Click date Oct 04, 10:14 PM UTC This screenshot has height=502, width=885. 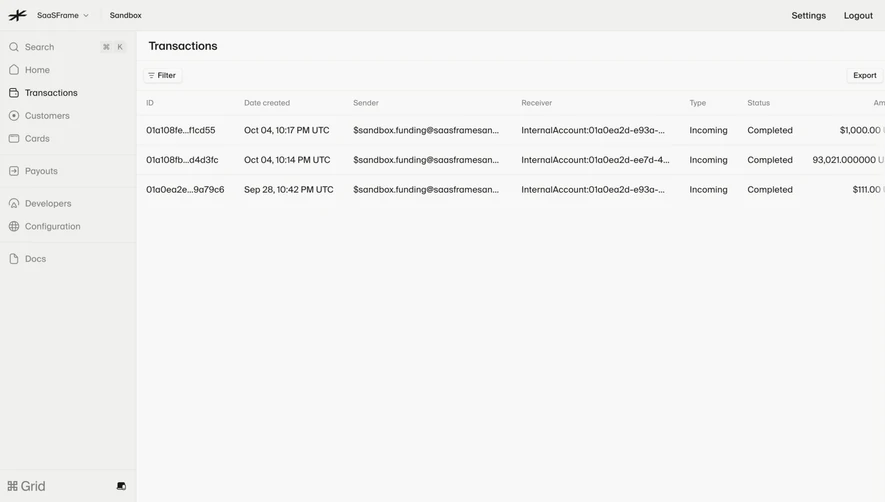287,160
